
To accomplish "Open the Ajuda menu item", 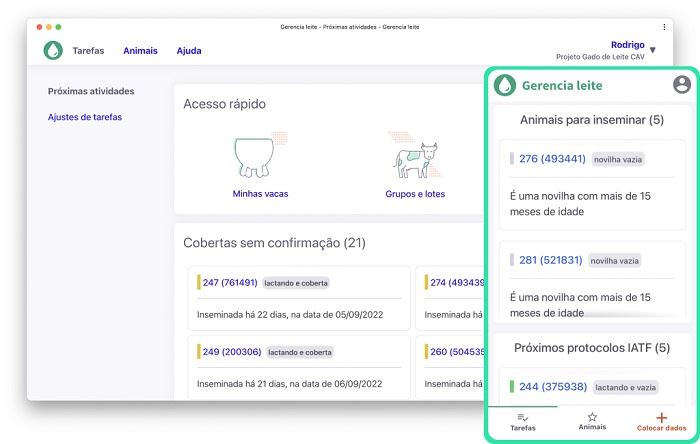I will (189, 51).
